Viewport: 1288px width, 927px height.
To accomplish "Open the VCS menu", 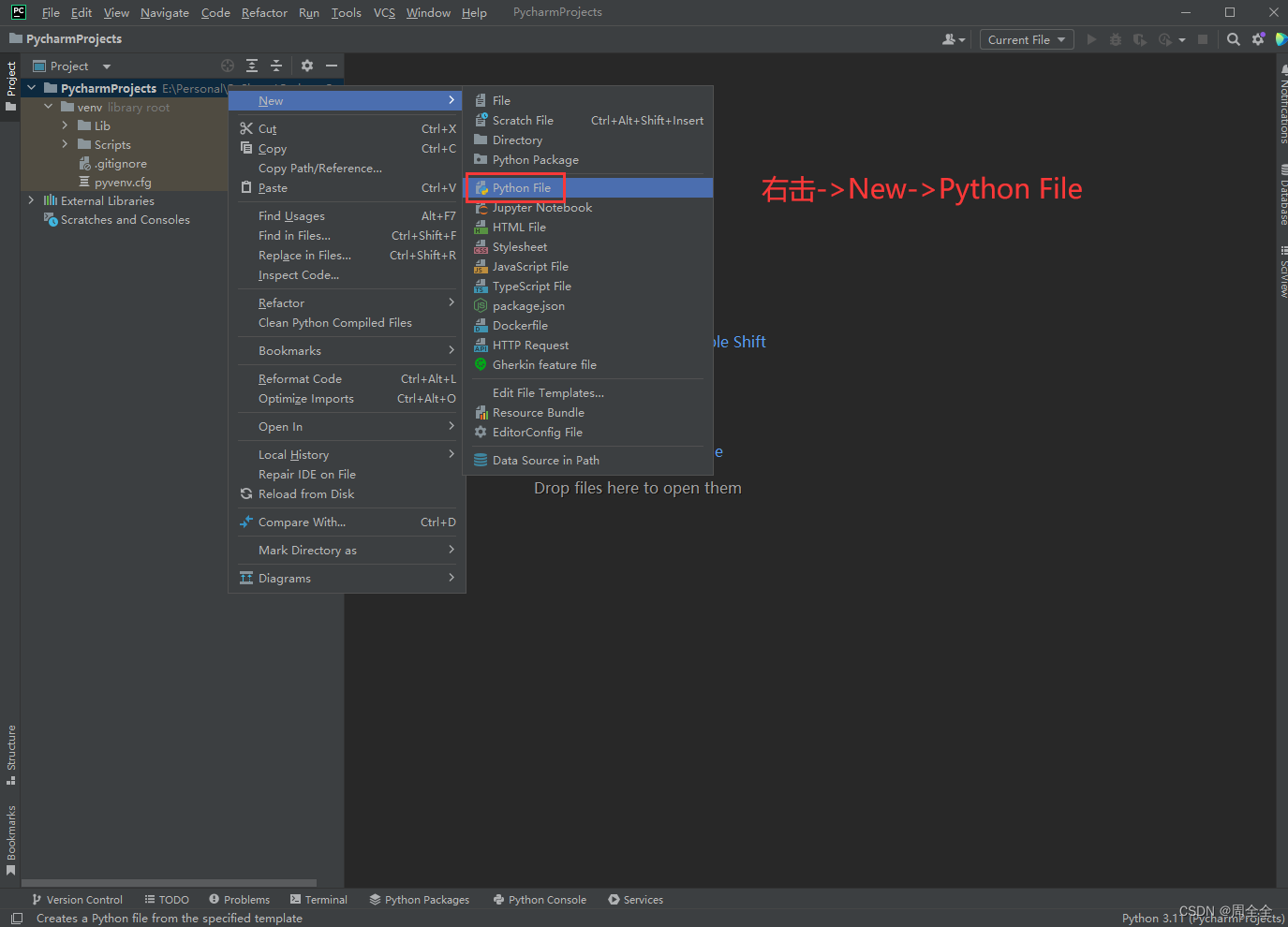I will [x=384, y=13].
